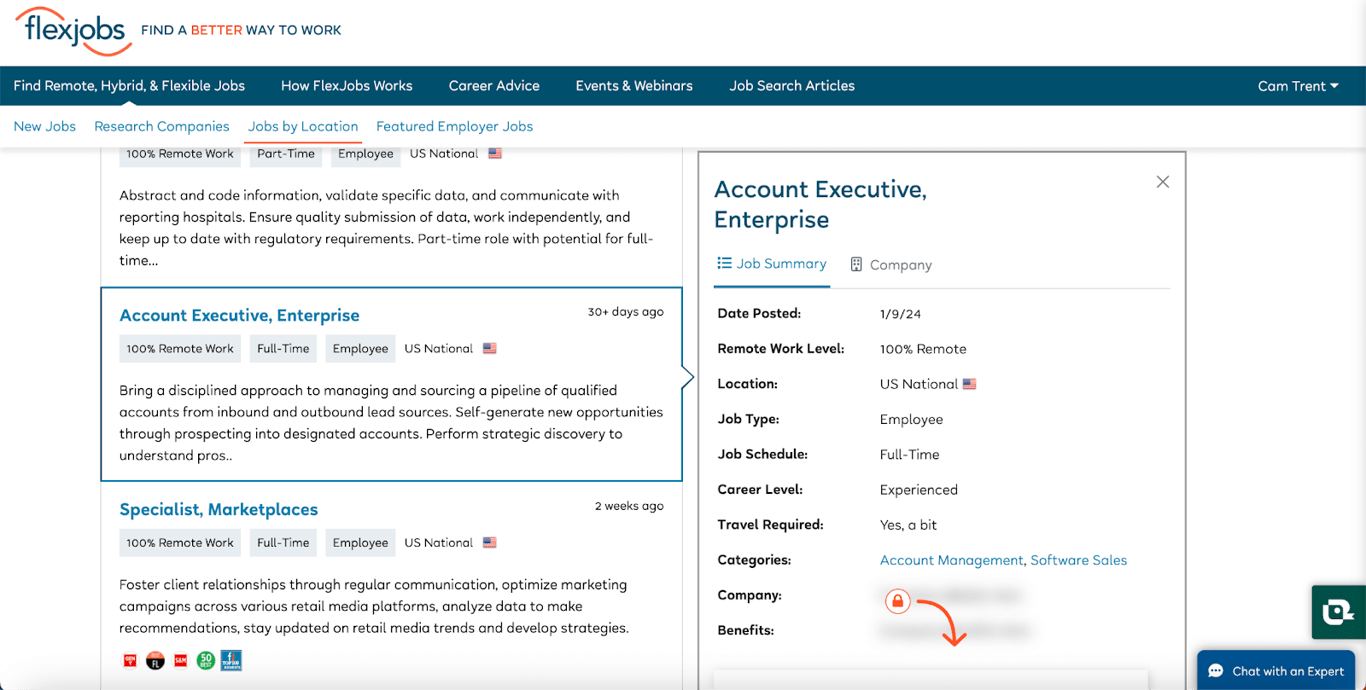Image resolution: width=1366 pixels, height=690 pixels.
Task: Click the US flag next to Location
Action: point(969,384)
